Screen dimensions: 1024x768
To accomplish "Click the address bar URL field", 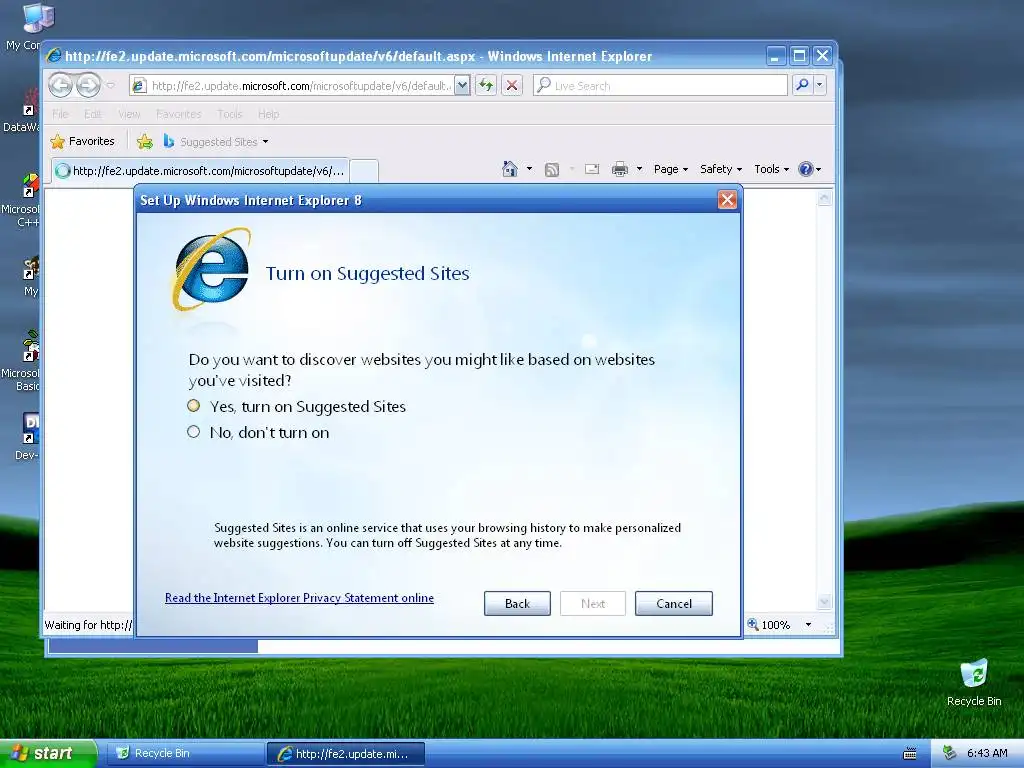I will 300,86.
